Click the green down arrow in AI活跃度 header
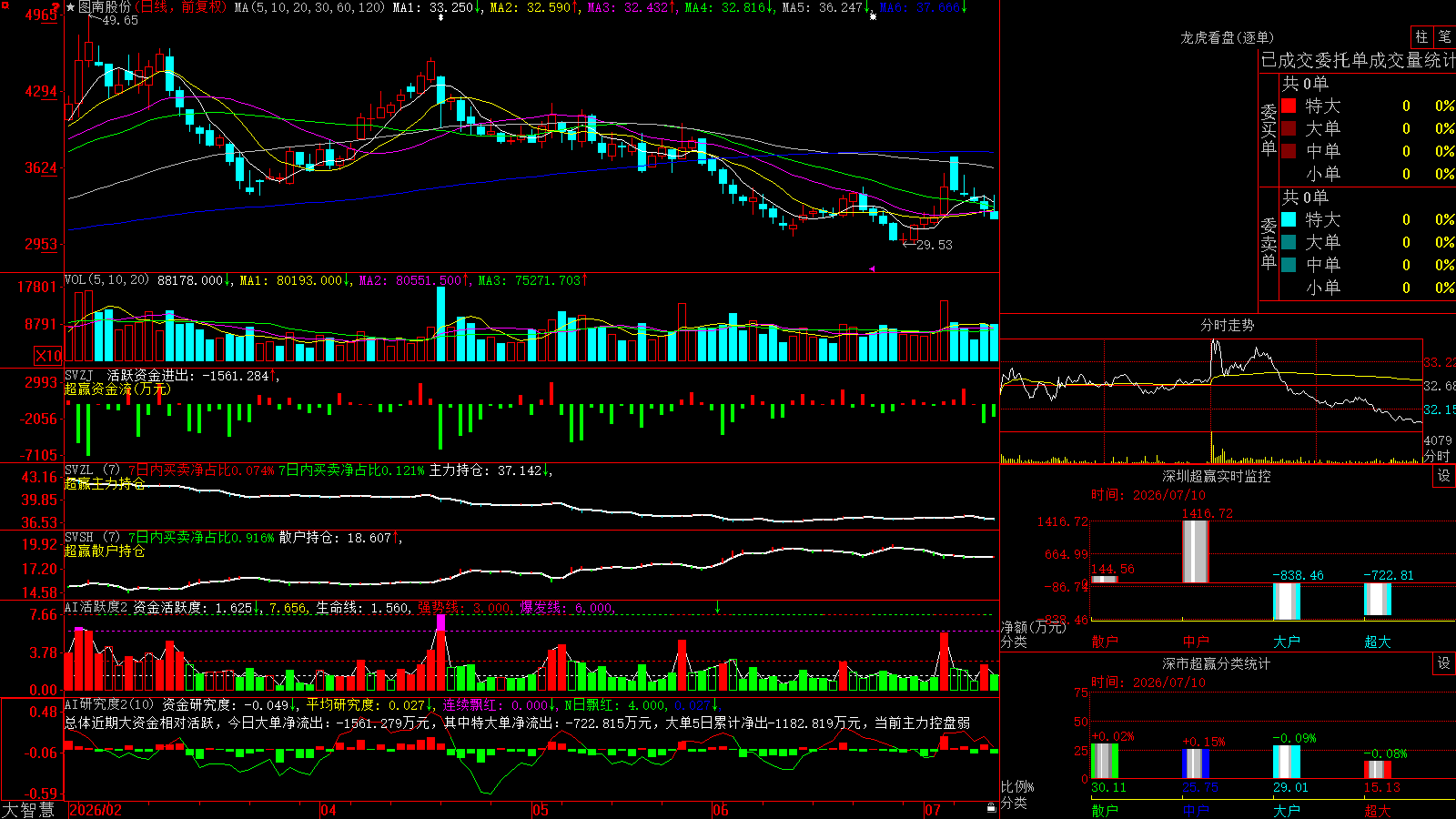The width and height of the screenshot is (1456, 819). pyautogui.click(x=717, y=607)
